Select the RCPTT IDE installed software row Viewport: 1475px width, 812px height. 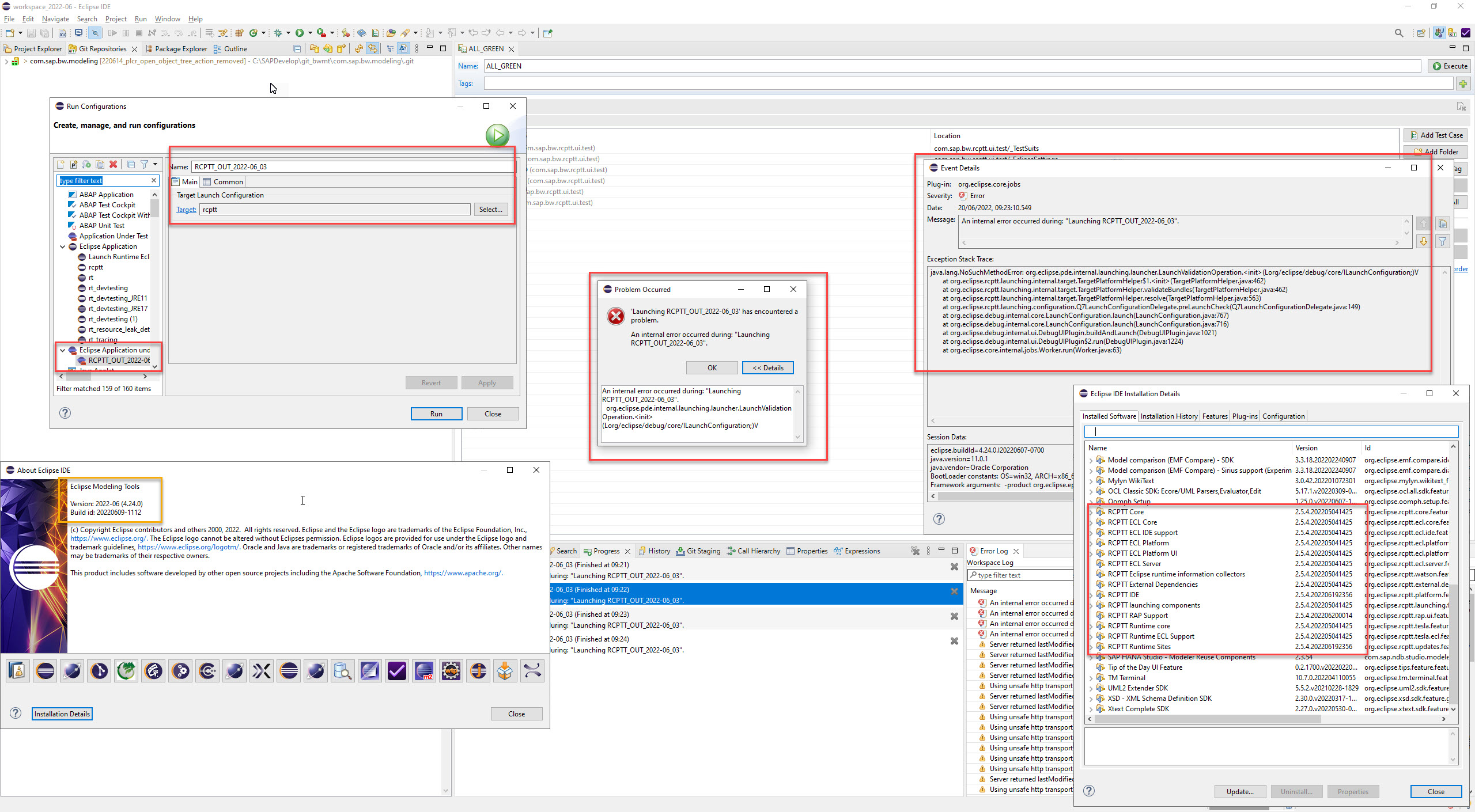pos(1268,595)
